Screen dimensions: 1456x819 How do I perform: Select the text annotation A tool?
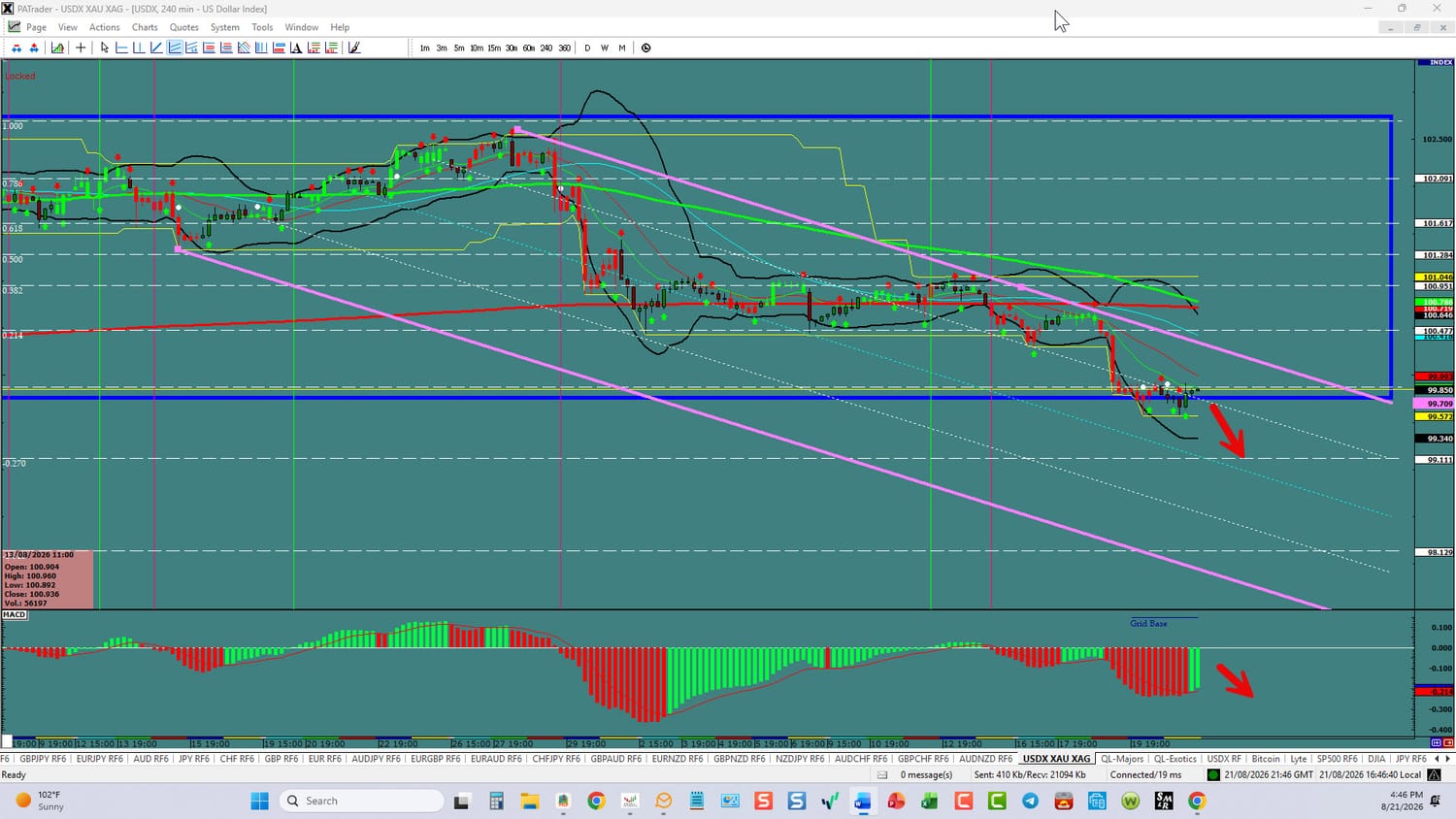(x=296, y=48)
